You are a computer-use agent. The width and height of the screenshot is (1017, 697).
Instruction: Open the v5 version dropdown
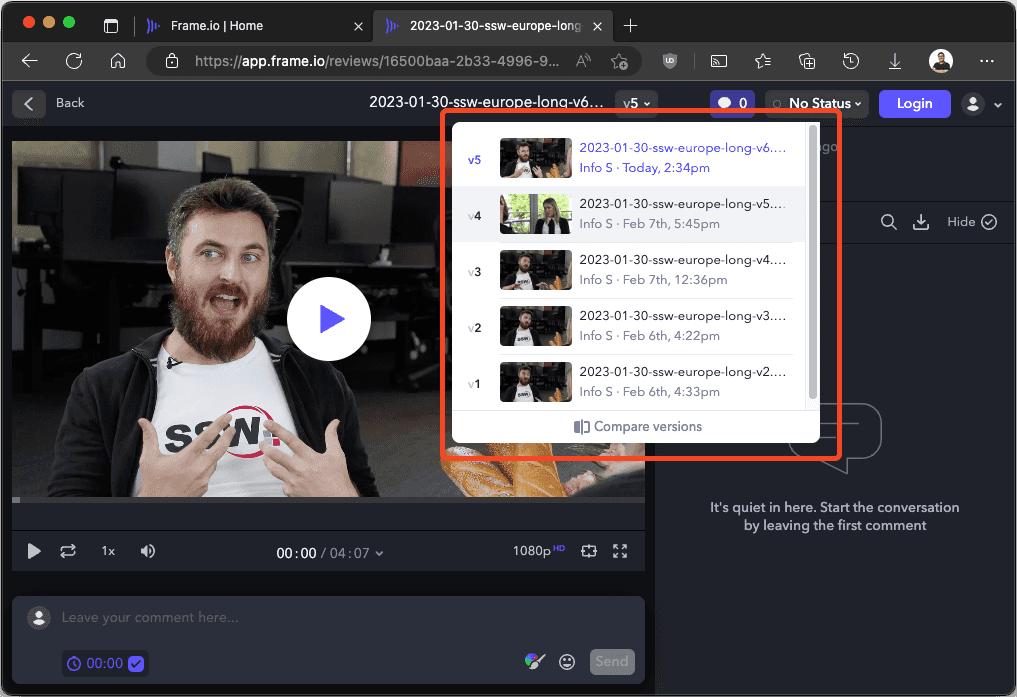pyautogui.click(x=636, y=103)
